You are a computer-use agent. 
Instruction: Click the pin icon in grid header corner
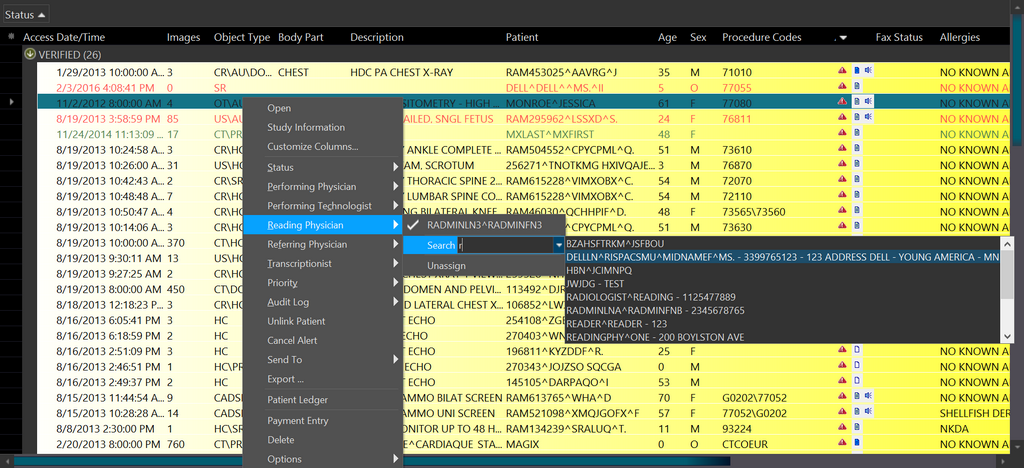click(11, 38)
